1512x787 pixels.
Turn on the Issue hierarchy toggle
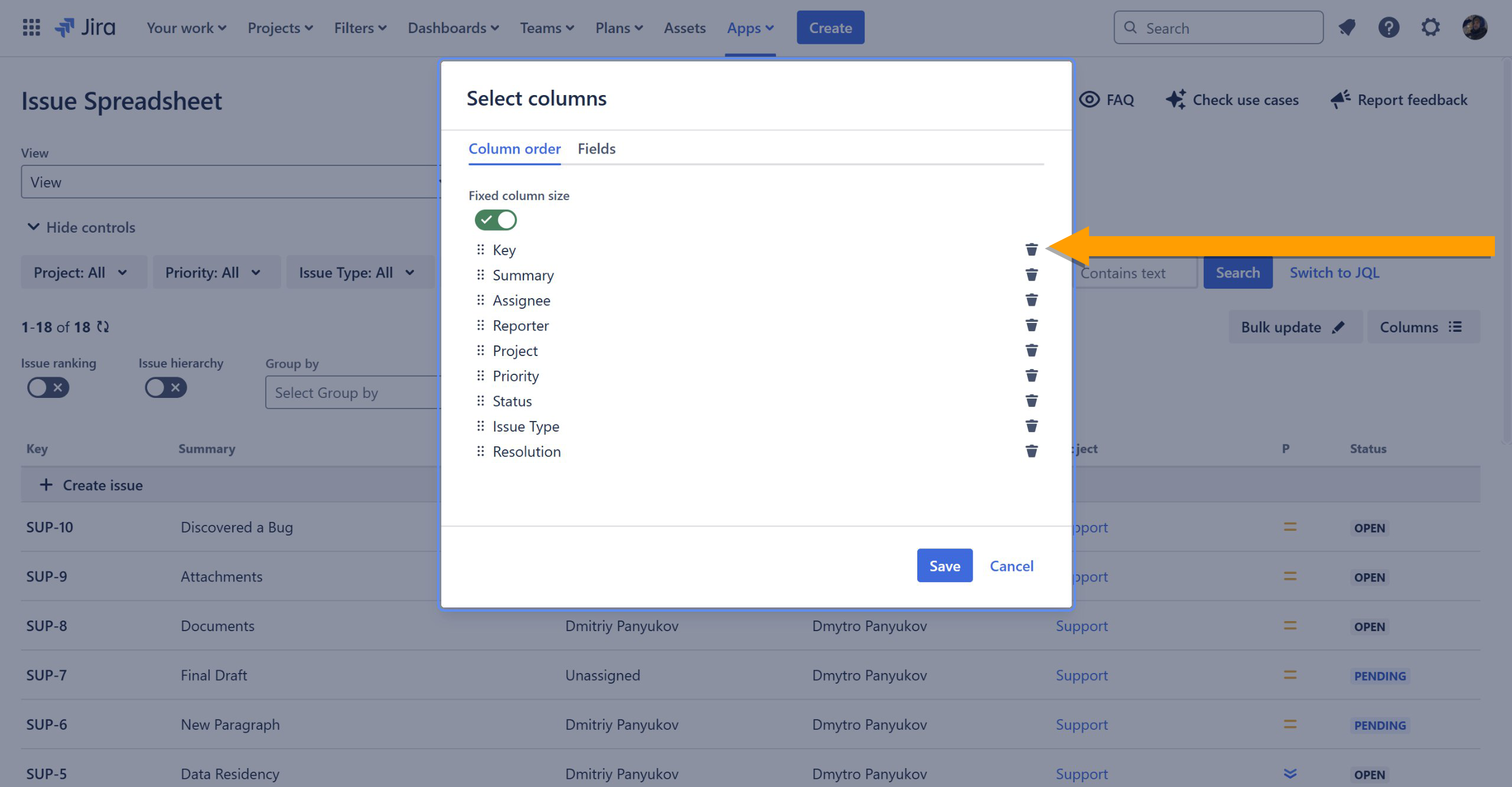tap(166, 388)
